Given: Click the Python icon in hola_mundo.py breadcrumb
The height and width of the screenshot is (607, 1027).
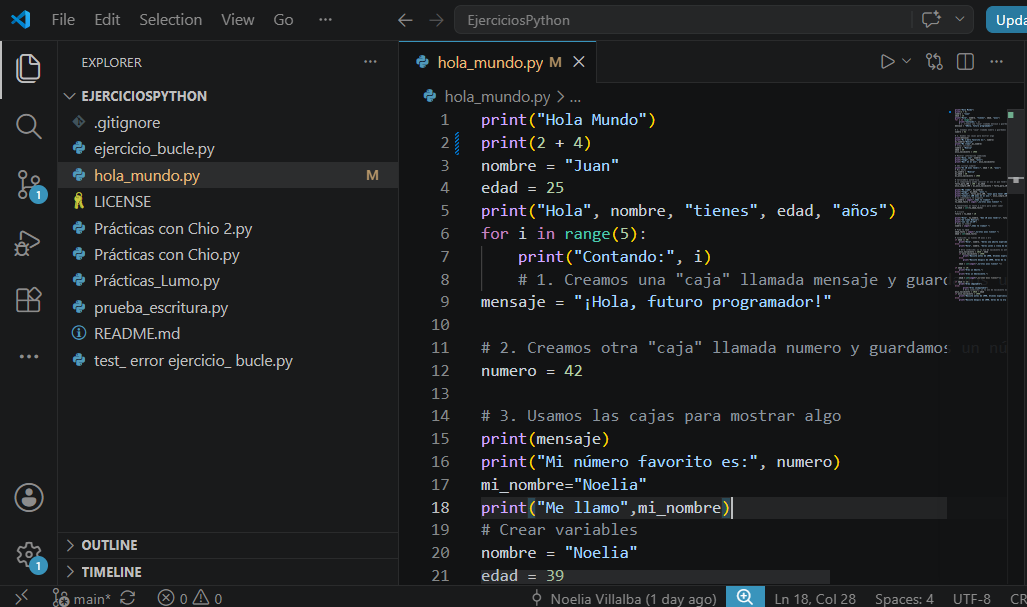Looking at the screenshot, I should (430, 96).
